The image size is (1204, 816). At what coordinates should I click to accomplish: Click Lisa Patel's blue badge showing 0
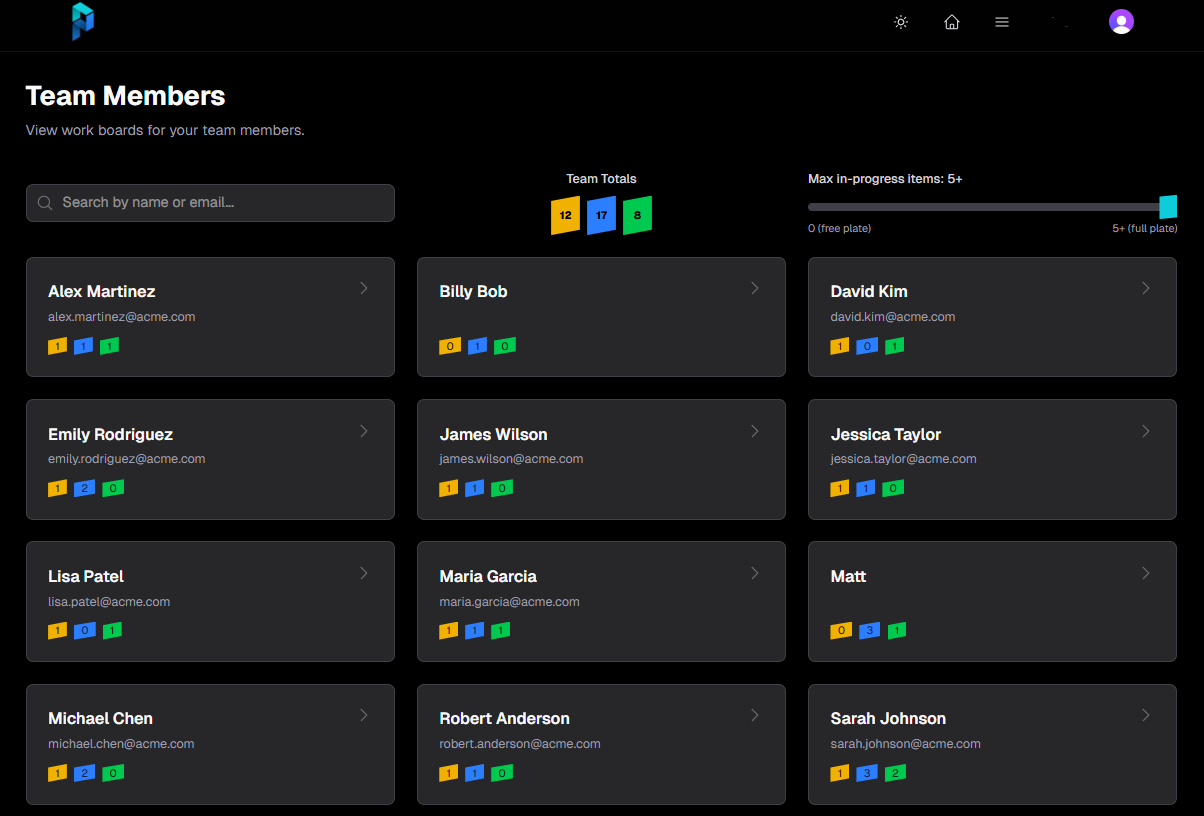click(85, 631)
